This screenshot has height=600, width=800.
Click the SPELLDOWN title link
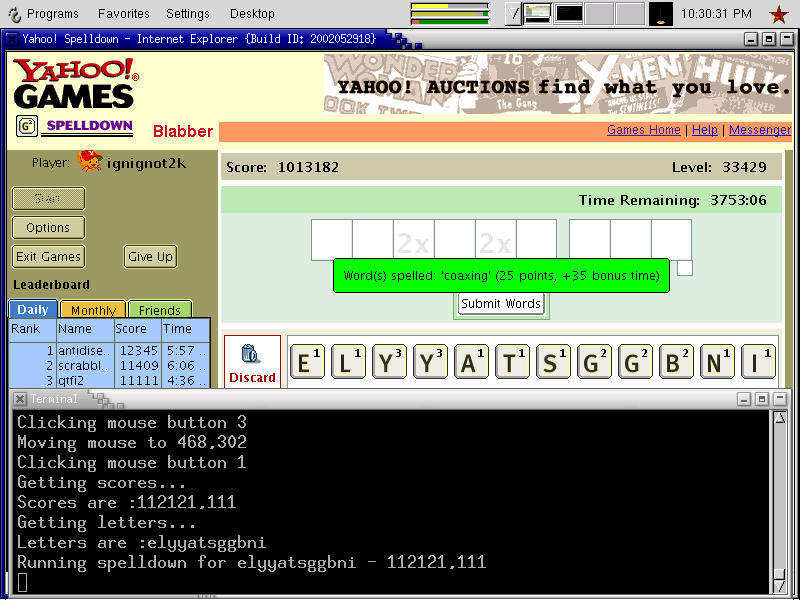click(89, 126)
